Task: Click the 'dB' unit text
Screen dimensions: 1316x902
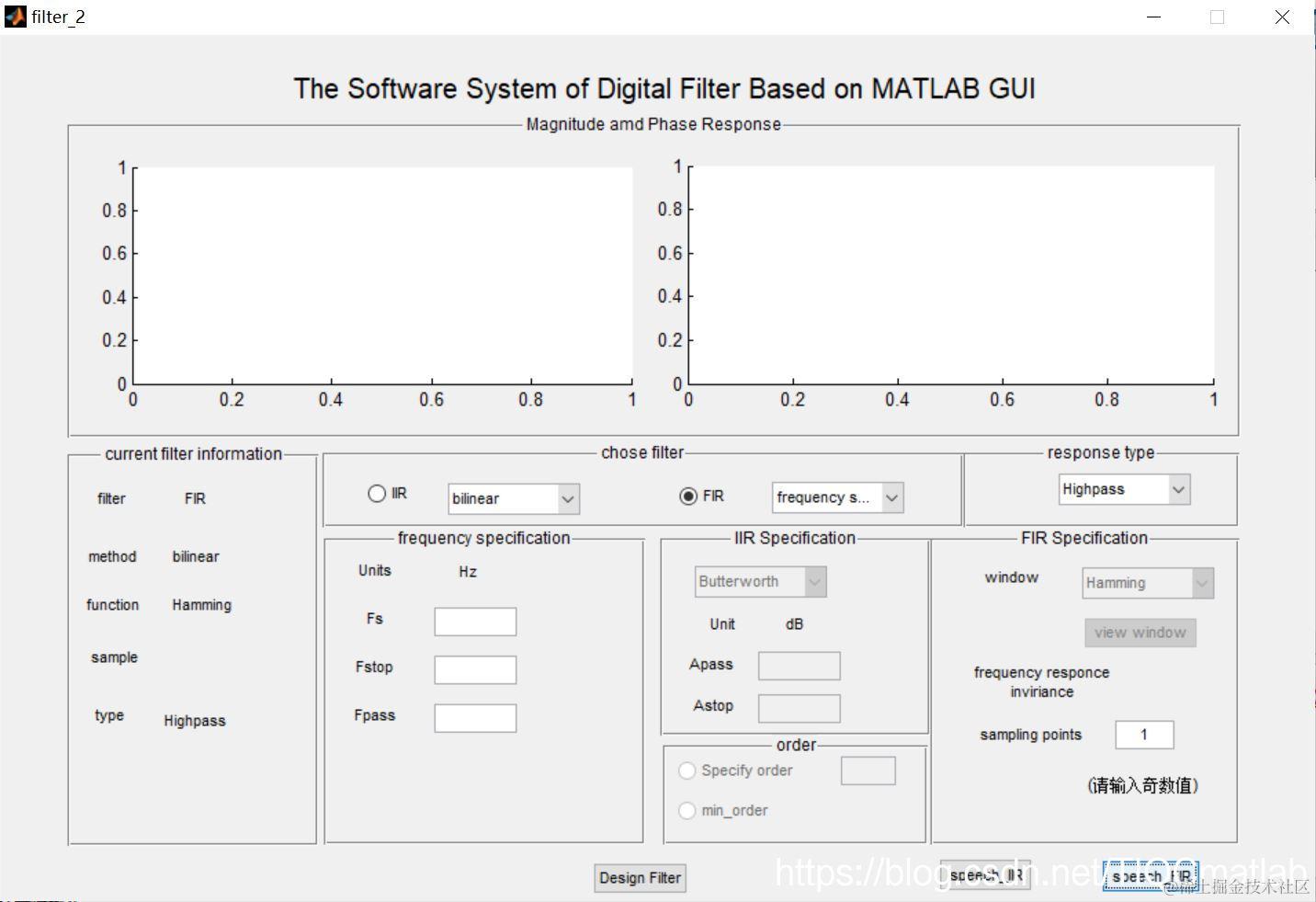Action: pos(794,624)
